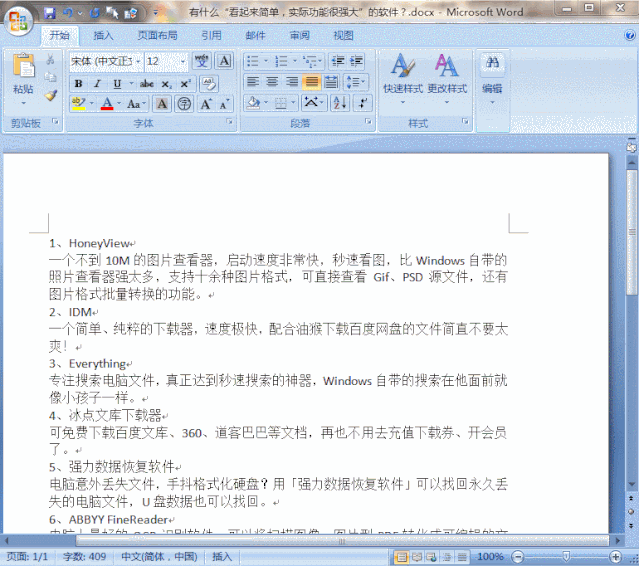Image resolution: width=639 pixels, height=566 pixels.
Task: Clear formatting with the eraser icon
Action: click(209, 84)
